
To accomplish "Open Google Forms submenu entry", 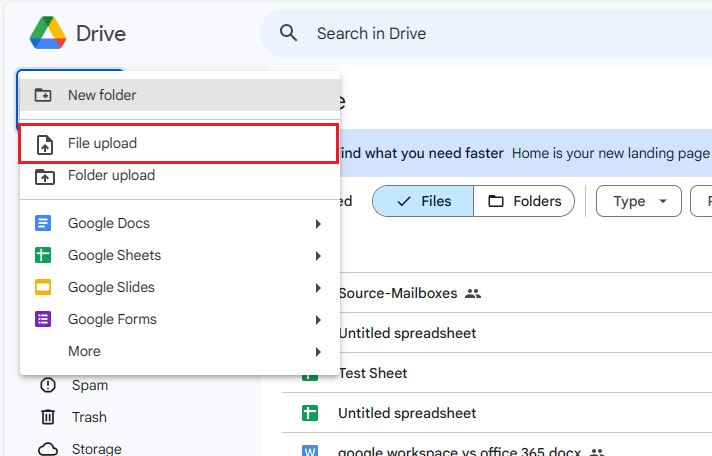I will 180,319.
